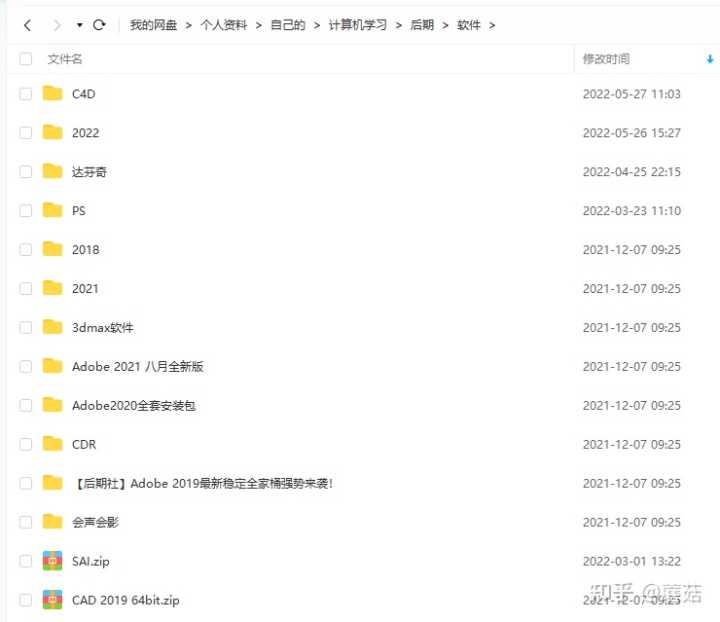The width and height of the screenshot is (720, 622).
Task: Tick checkbox for Adobe2020全套安装包
Action: pyautogui.click(x=26, y=406)
